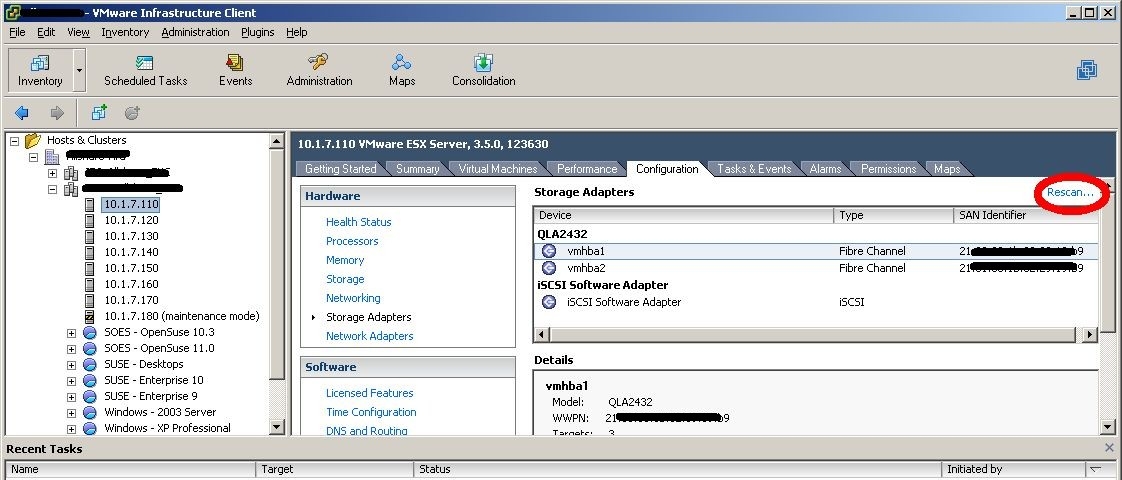This screenshot has height=480, width=1122.
Task: Open the Network Adapters link
Action: click(369, 336)
